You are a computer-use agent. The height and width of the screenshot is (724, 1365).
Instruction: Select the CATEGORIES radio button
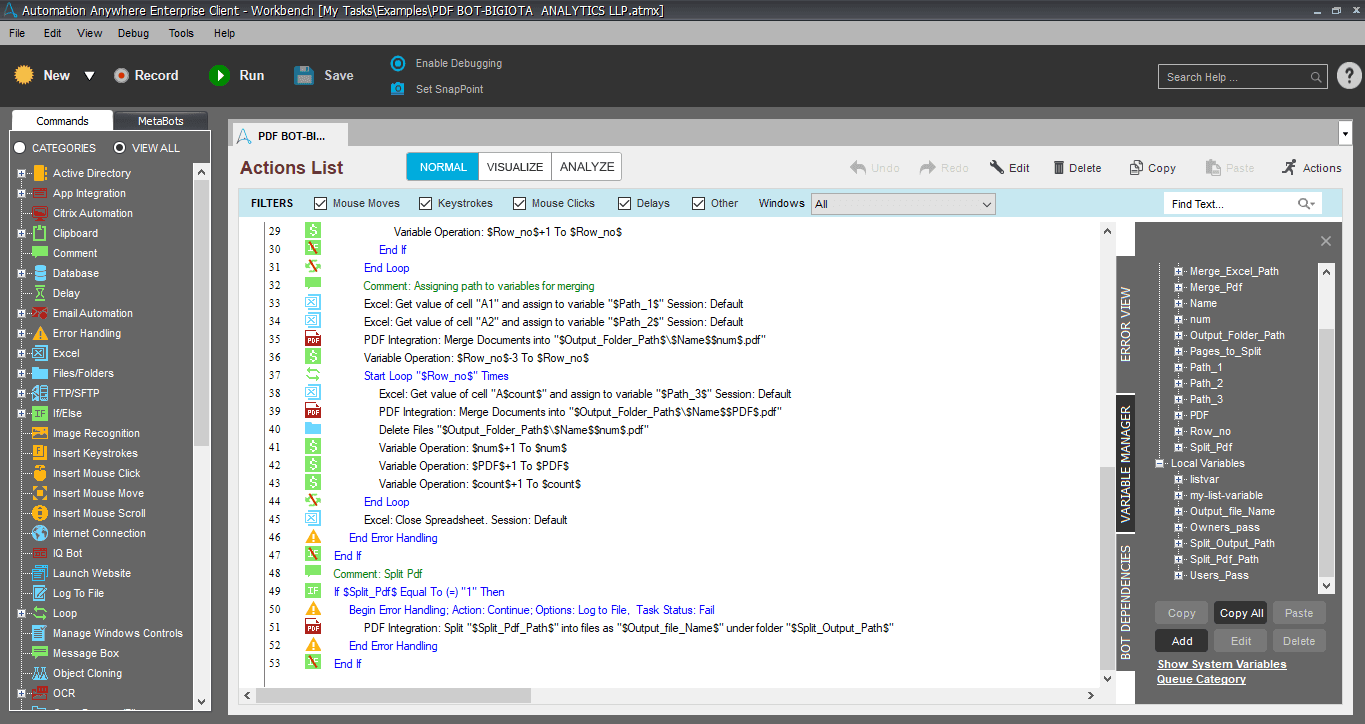20,148
